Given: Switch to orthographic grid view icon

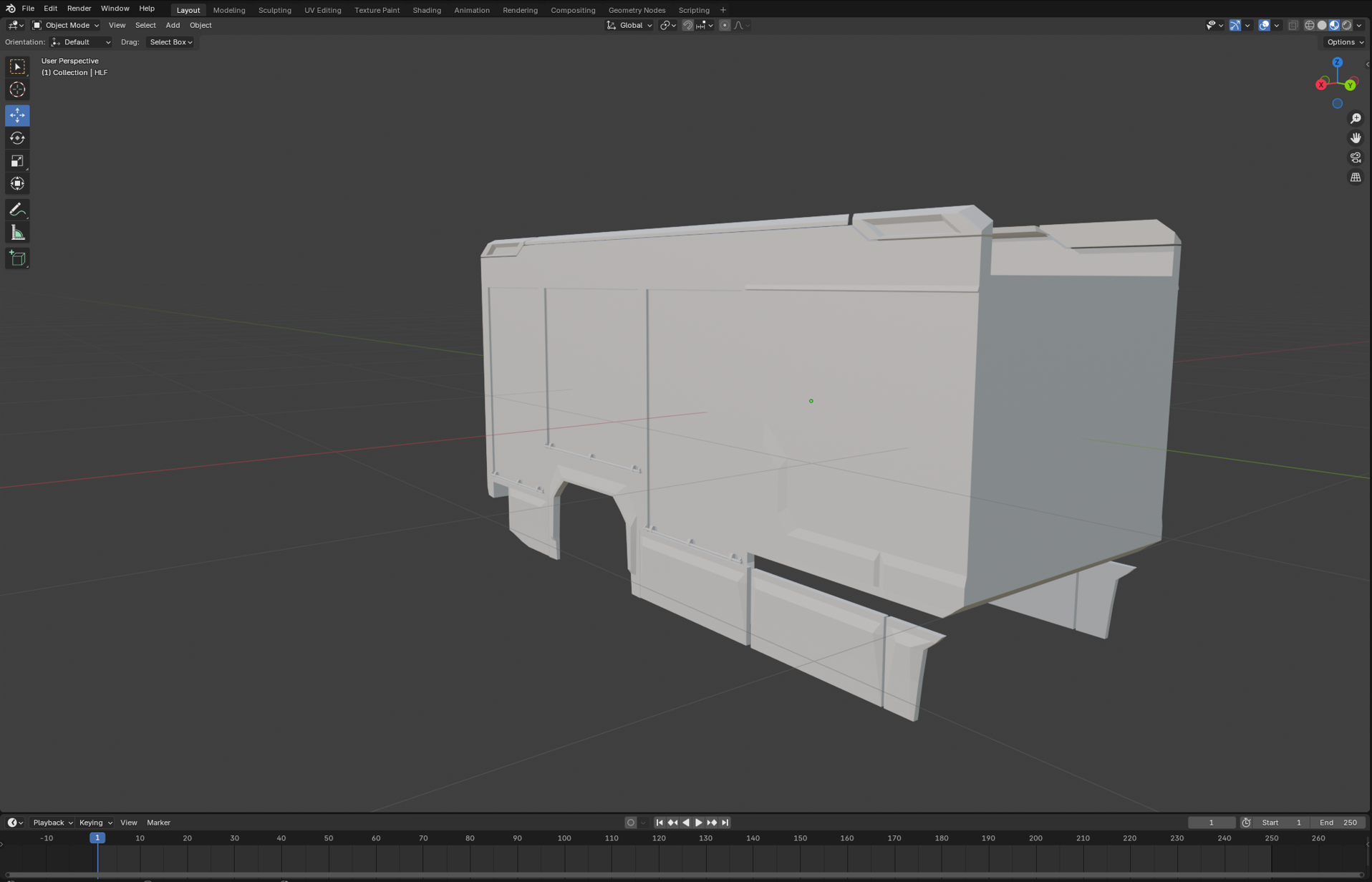Looking at the screenshot, I should (1356, 178).
